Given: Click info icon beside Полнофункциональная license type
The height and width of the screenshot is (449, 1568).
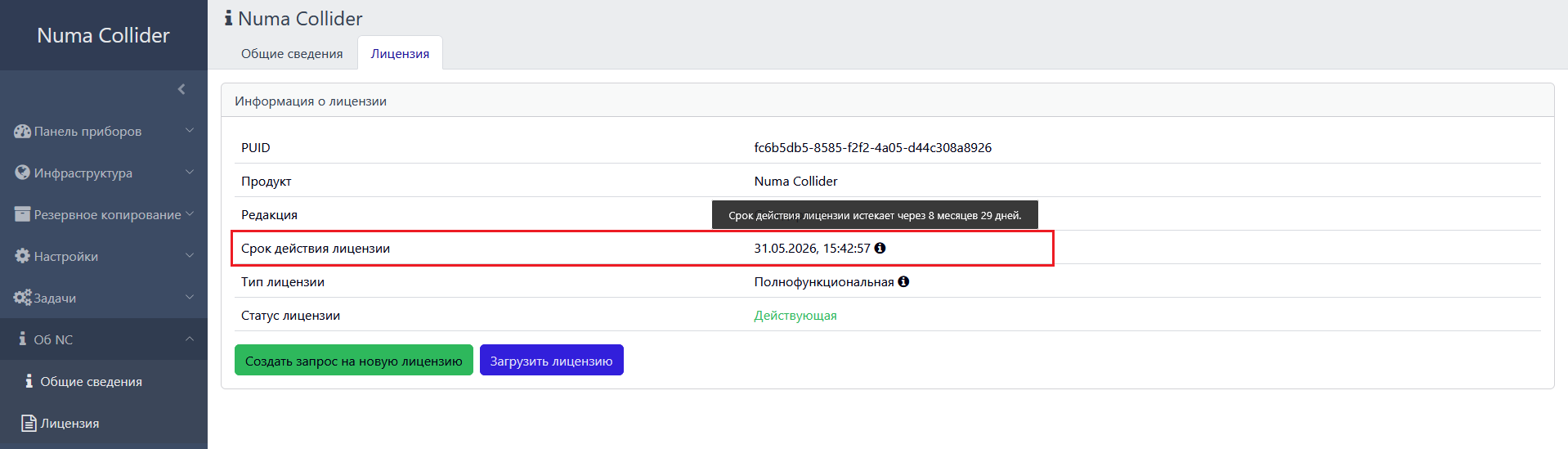Looking at the screenshot, I should [x=903, y=281].
